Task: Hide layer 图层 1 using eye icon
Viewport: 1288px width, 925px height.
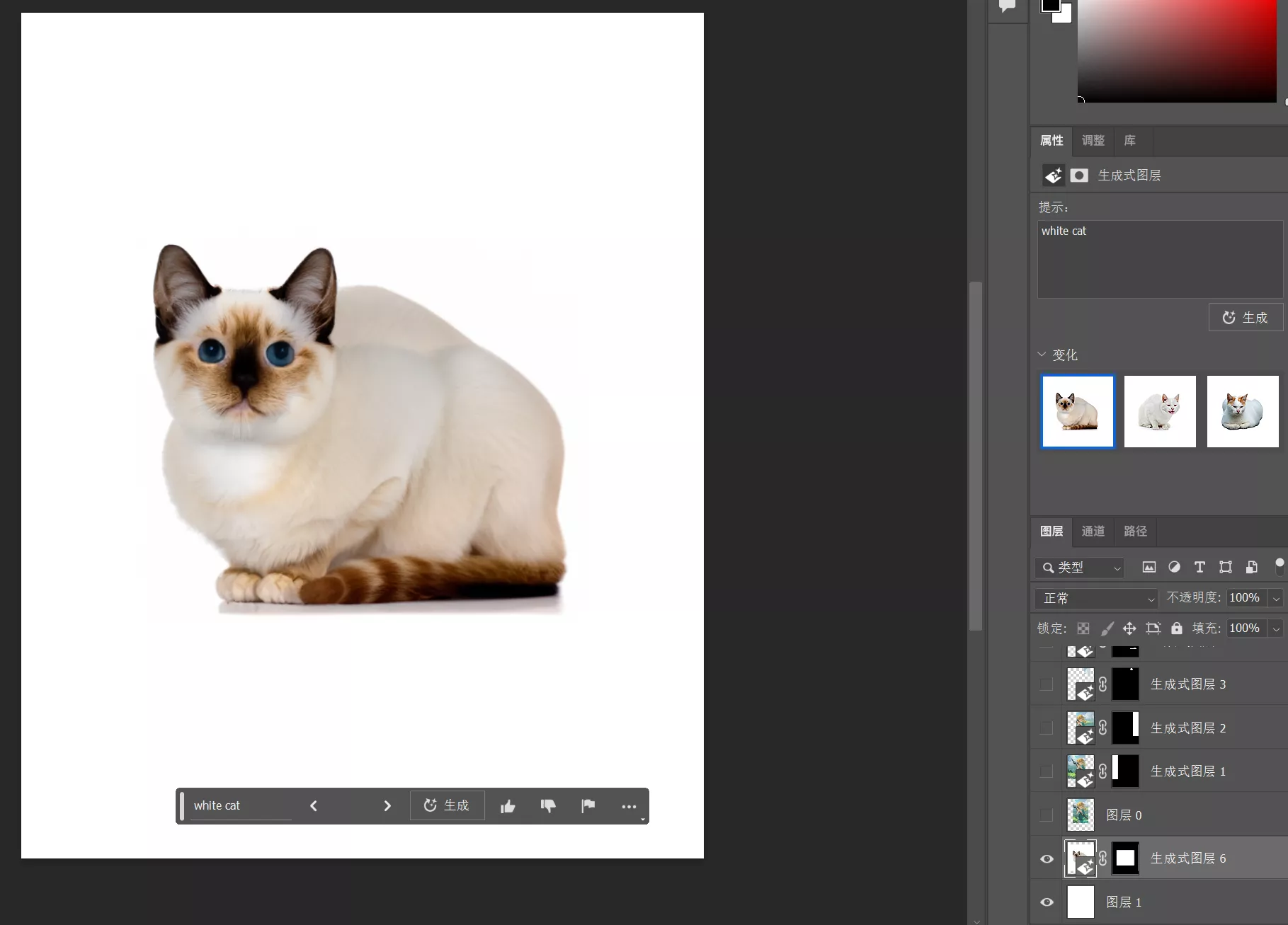Action: (x=1047, y=902)
